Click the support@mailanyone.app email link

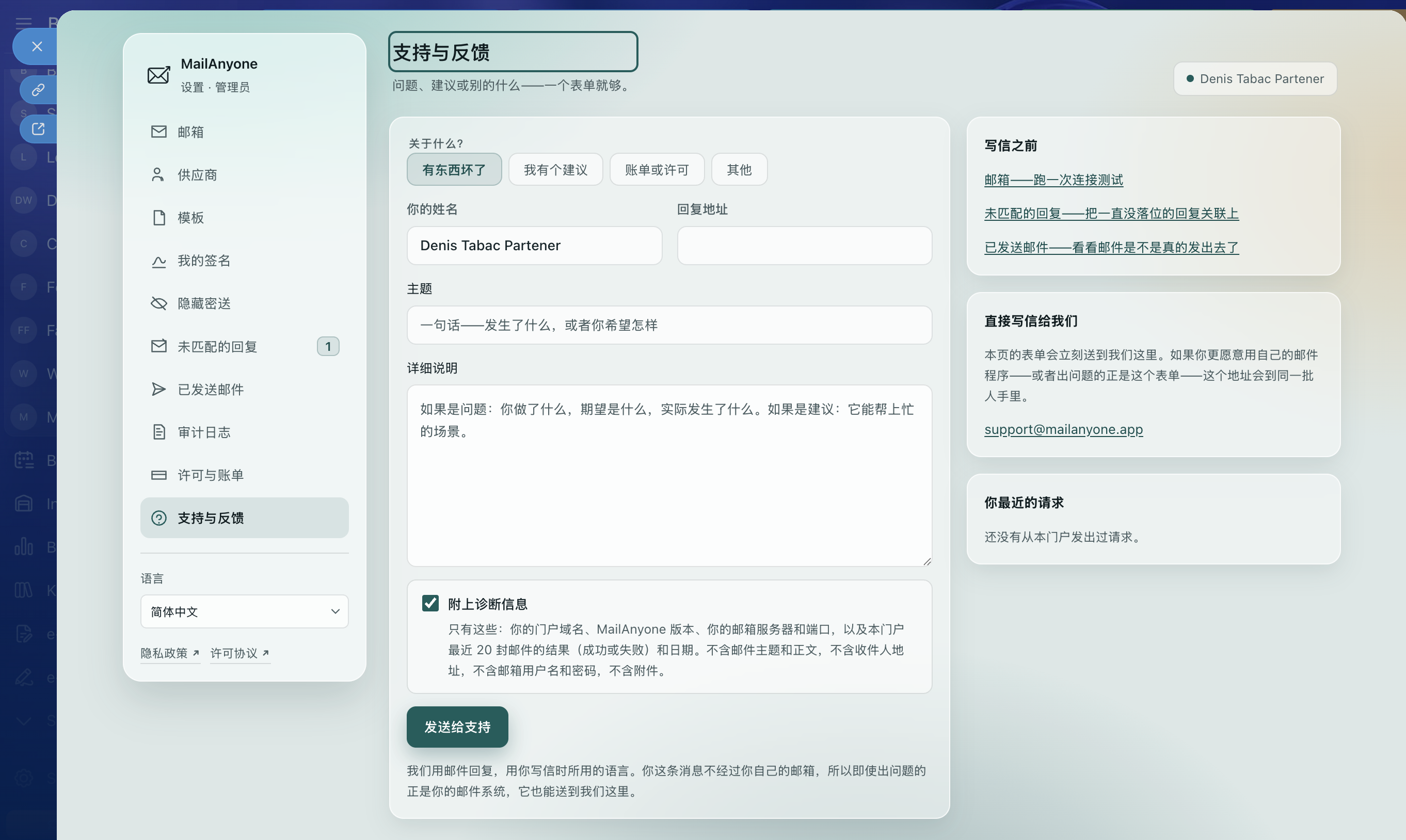coord(1063,429)
